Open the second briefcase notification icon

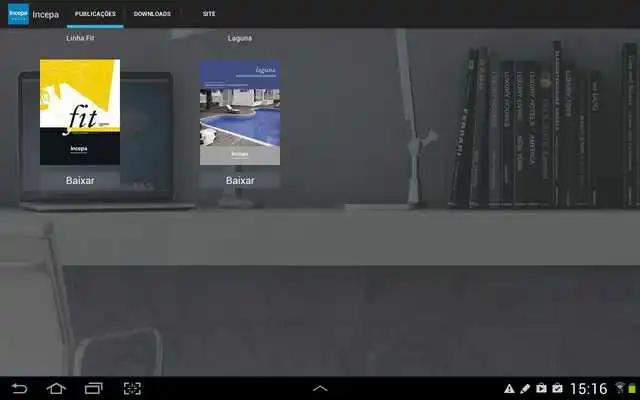click(557, 388)
